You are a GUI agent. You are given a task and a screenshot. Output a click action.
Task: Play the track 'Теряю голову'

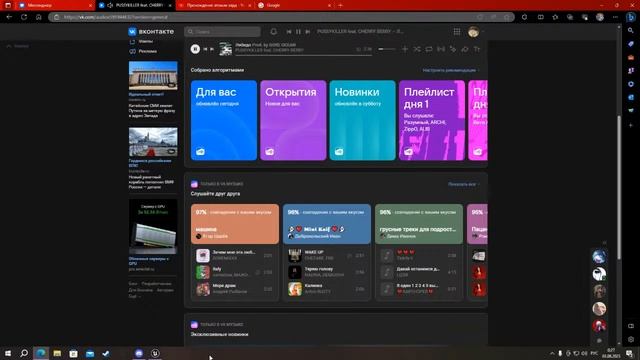pos(327,272)
